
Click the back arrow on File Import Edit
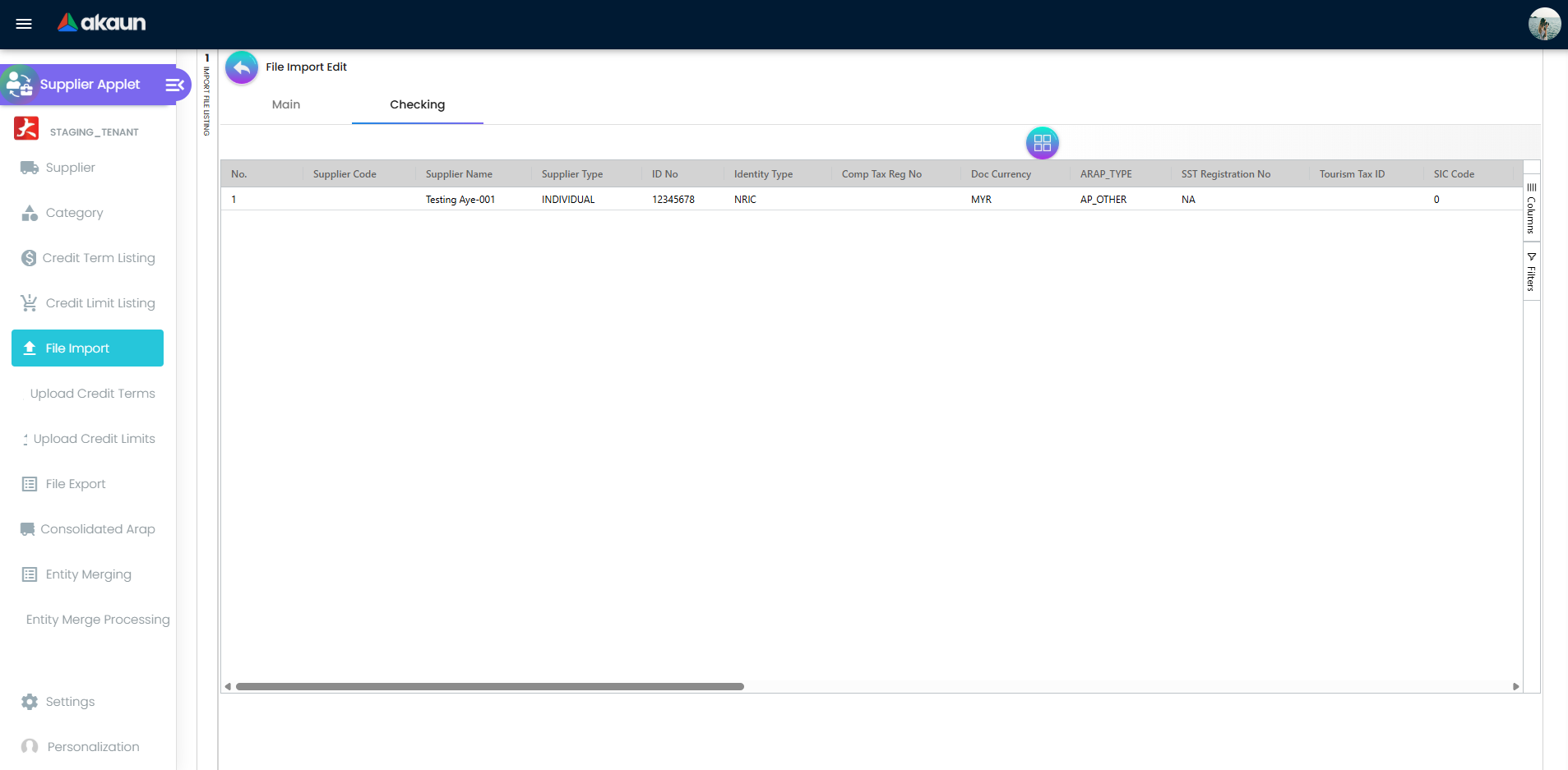pos(241,67)
